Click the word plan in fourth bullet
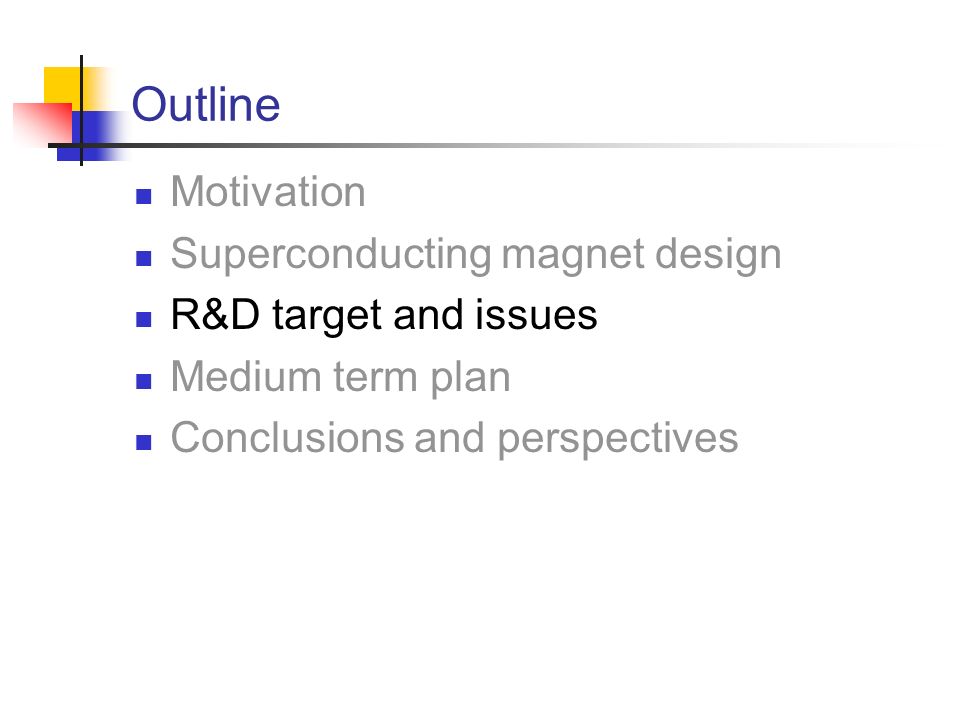This screenshot has width=960, height=720. pos(470,378)
